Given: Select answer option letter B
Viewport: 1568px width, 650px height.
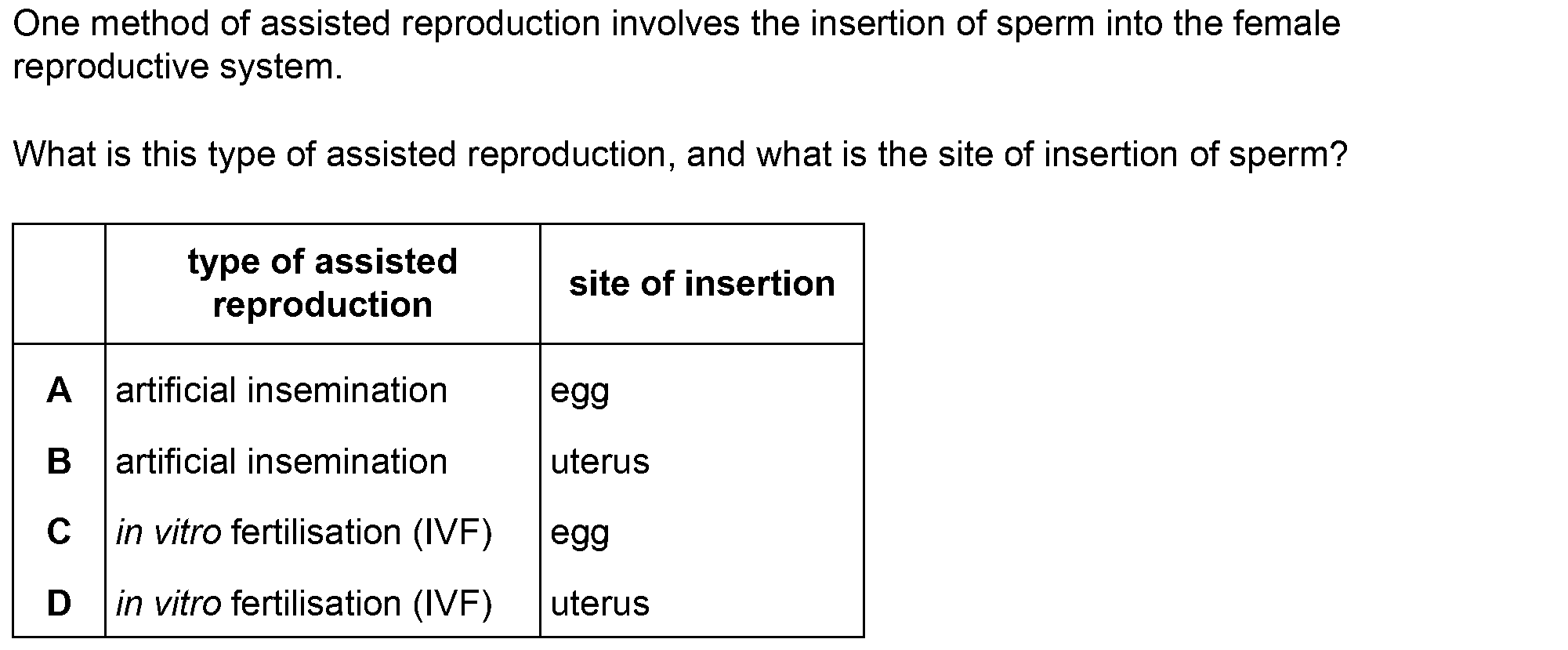Looking at the screenshot, I should [59, 461].
